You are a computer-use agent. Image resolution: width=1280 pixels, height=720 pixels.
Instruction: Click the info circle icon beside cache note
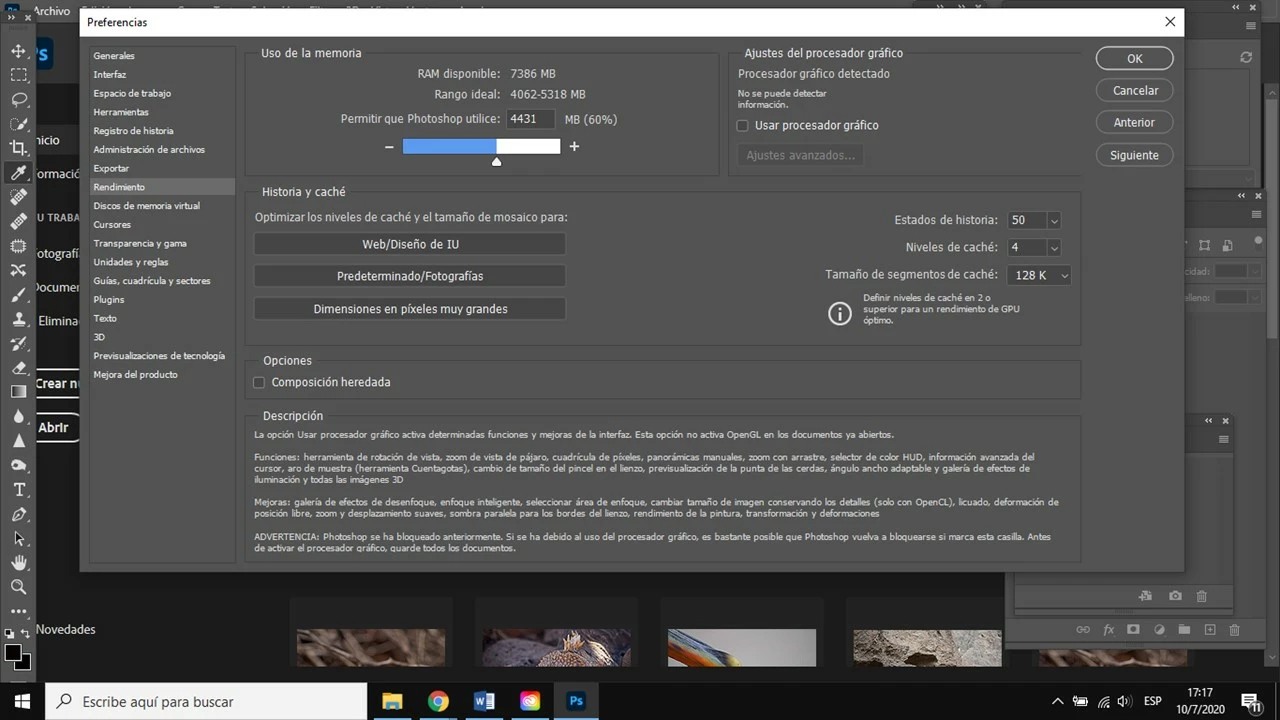[840, 313]
